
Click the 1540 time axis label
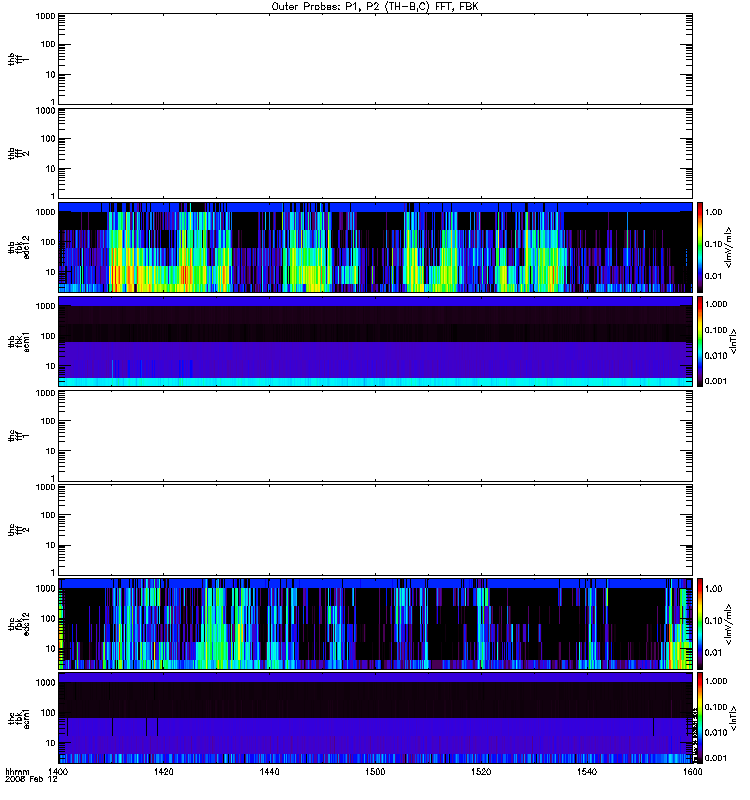(x=587, y=771)
